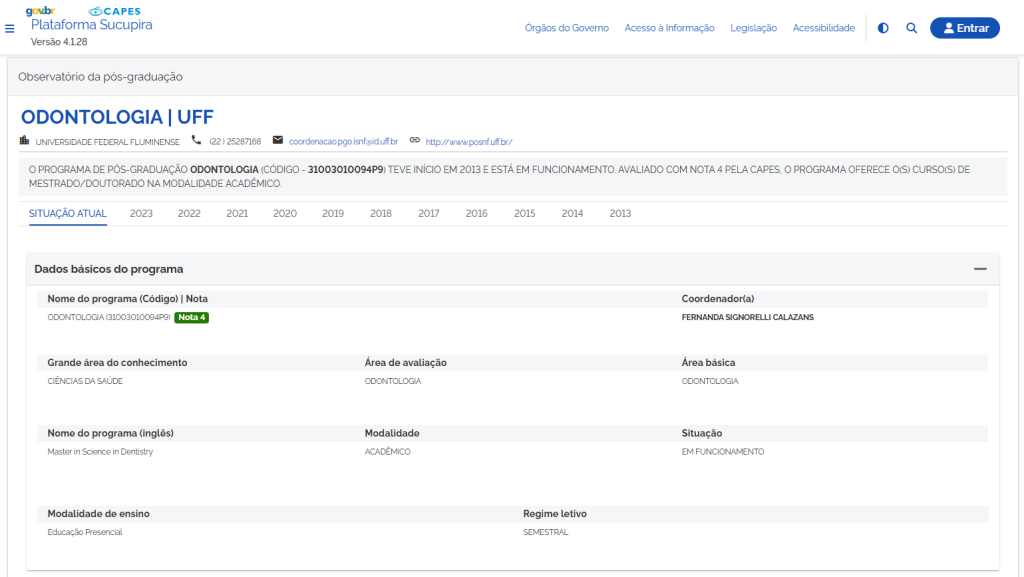Switch to the 2013 tab
Image resolution: width=1024 pixels, height=577 pixels.
(620, 213)
